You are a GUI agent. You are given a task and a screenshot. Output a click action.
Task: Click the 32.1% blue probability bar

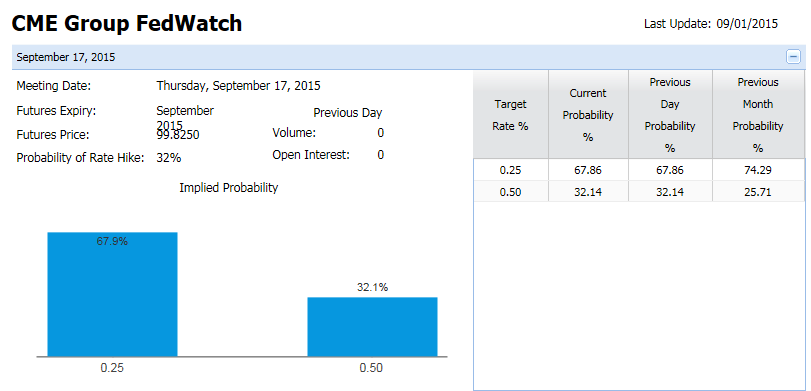pyautogui.click(x=372, y=327)
